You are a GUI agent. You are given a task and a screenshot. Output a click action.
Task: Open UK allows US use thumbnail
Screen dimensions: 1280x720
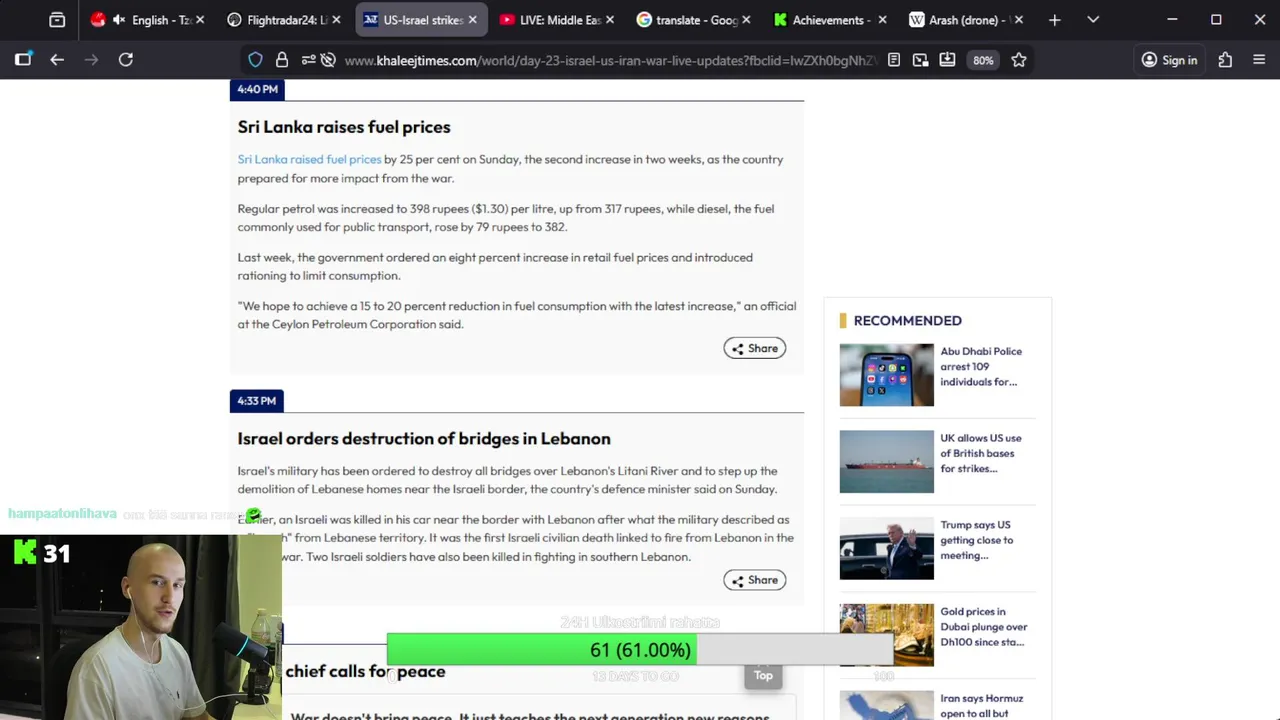point(886,462)
